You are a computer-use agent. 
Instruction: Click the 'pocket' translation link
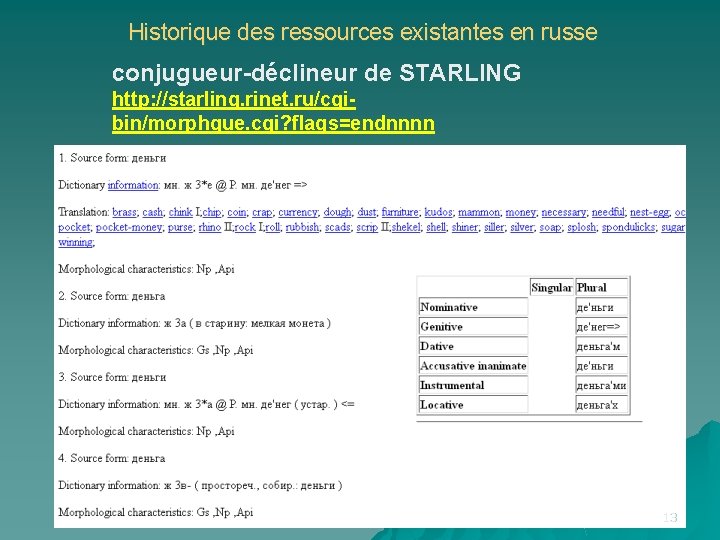coord(74,227)
